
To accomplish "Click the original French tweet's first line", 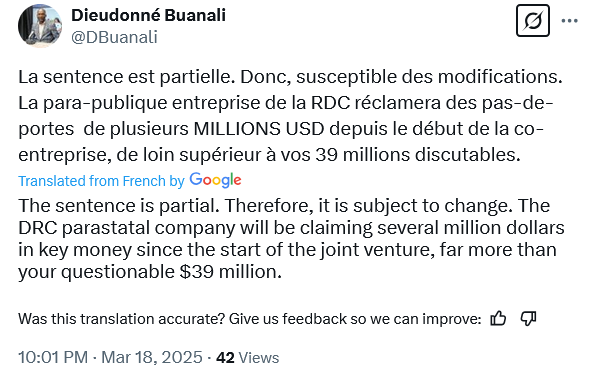I will click(x=291, y=77).
